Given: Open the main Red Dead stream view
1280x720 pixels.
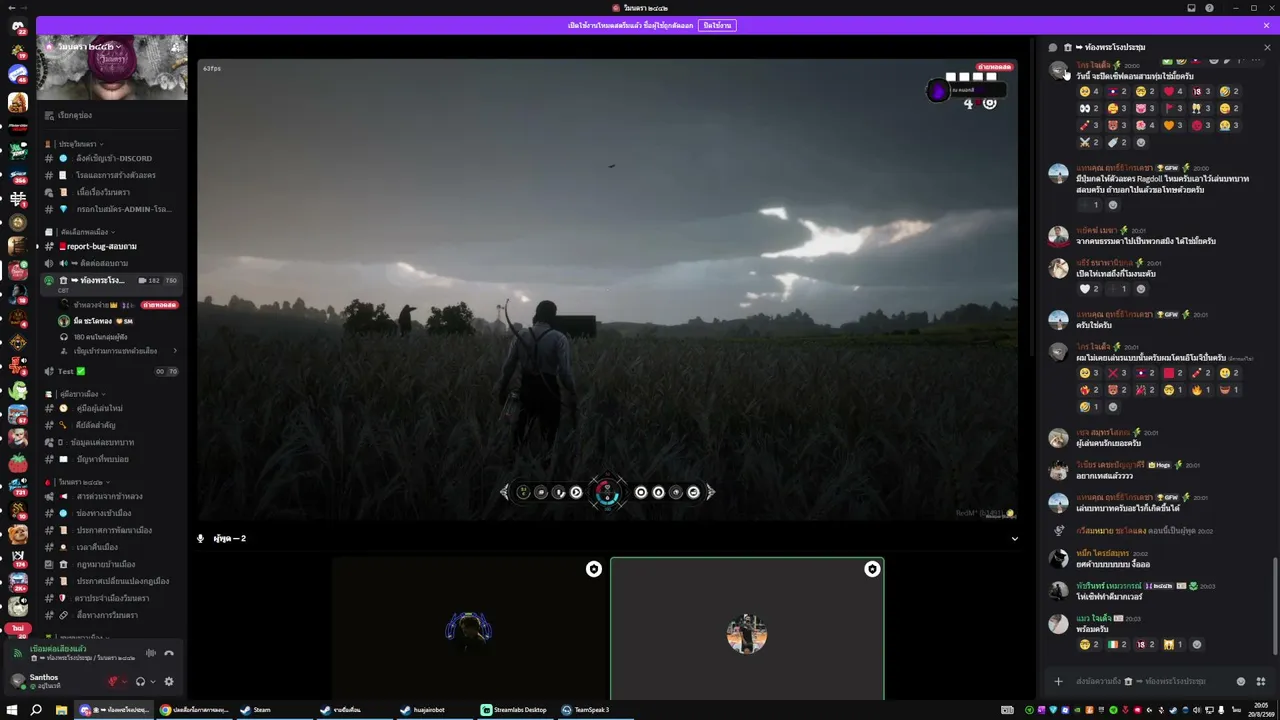Looking at the screenshot, I should click(607, 290).
